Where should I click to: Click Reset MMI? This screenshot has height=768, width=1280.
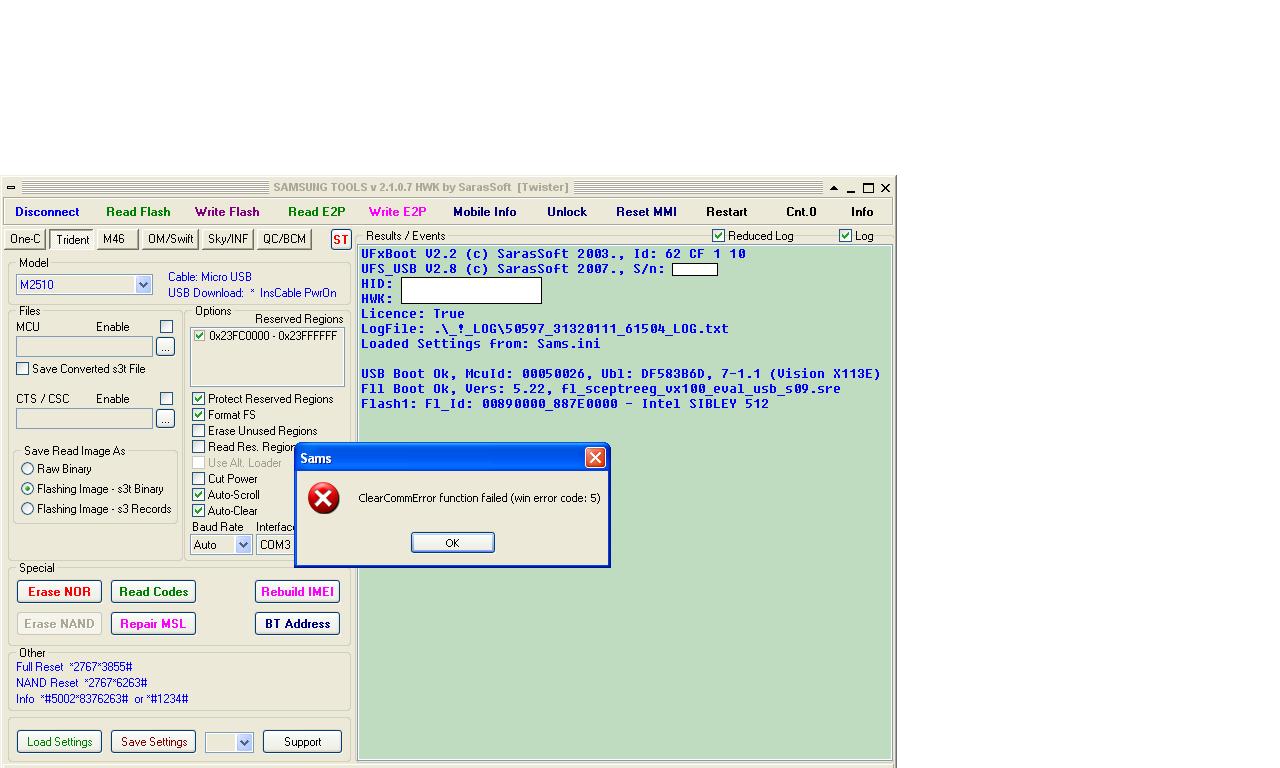tap(646, 212)
